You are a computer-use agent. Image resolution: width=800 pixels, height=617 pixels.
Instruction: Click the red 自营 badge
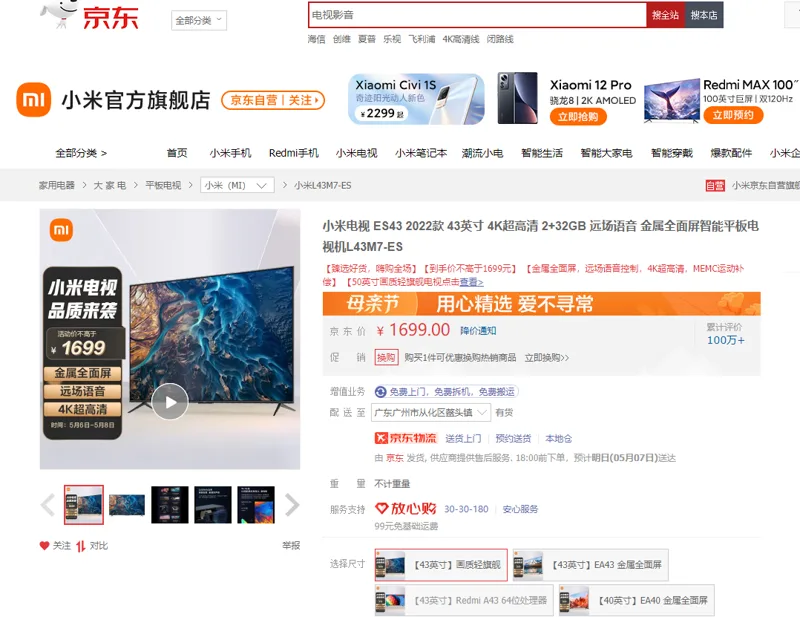coord(715,185)
